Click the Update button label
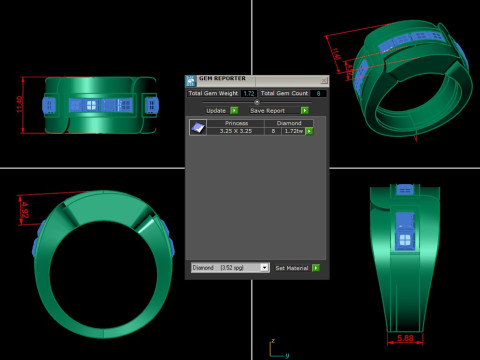480x360 pixels. click(216, 111)
